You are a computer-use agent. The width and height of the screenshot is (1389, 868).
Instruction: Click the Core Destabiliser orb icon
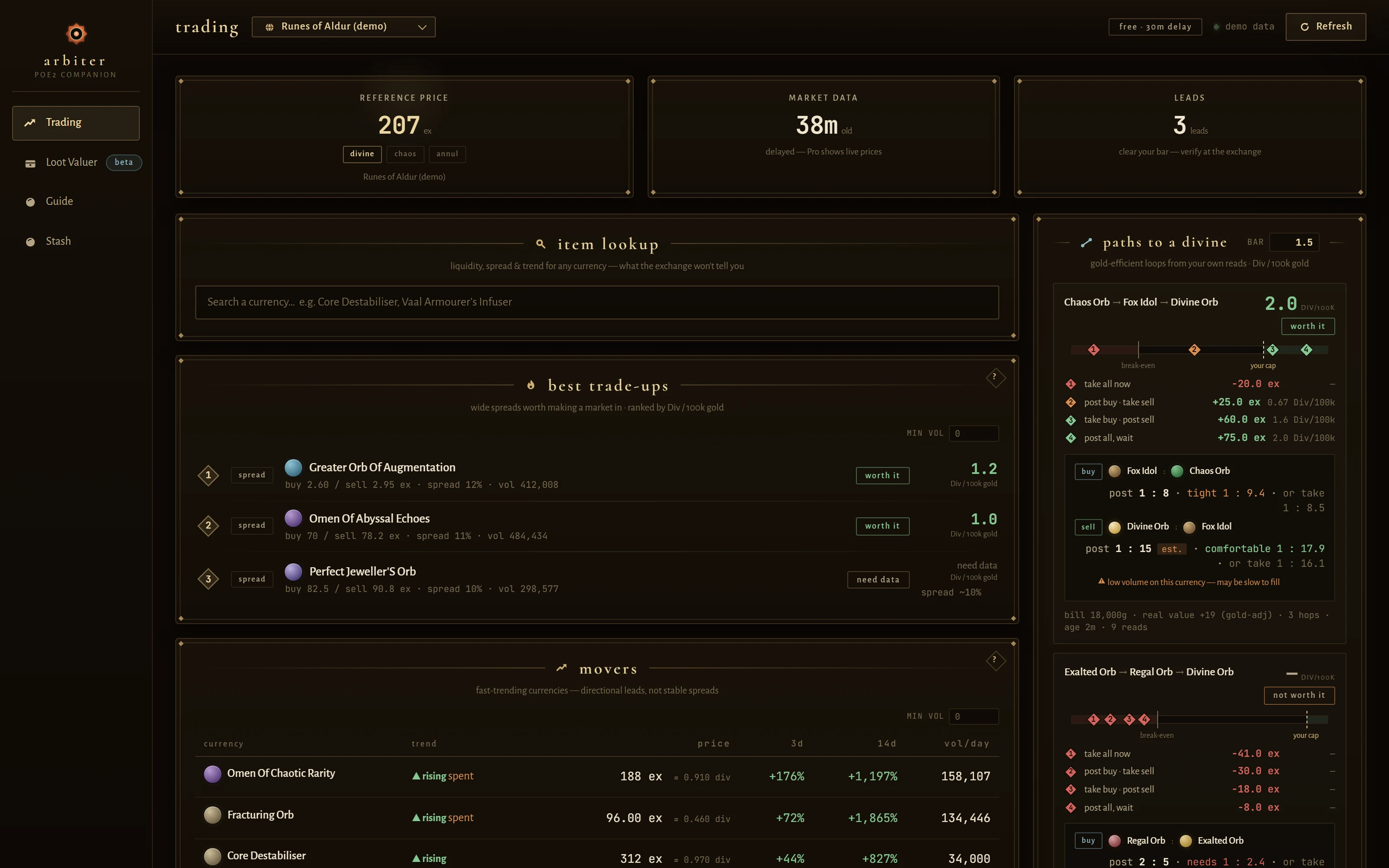212,857
